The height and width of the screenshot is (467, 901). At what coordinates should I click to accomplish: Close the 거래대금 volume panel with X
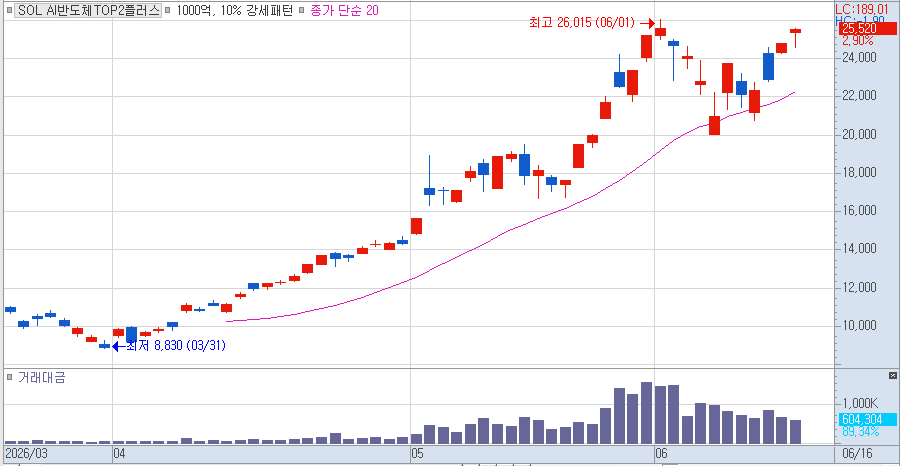coord(892,376)
